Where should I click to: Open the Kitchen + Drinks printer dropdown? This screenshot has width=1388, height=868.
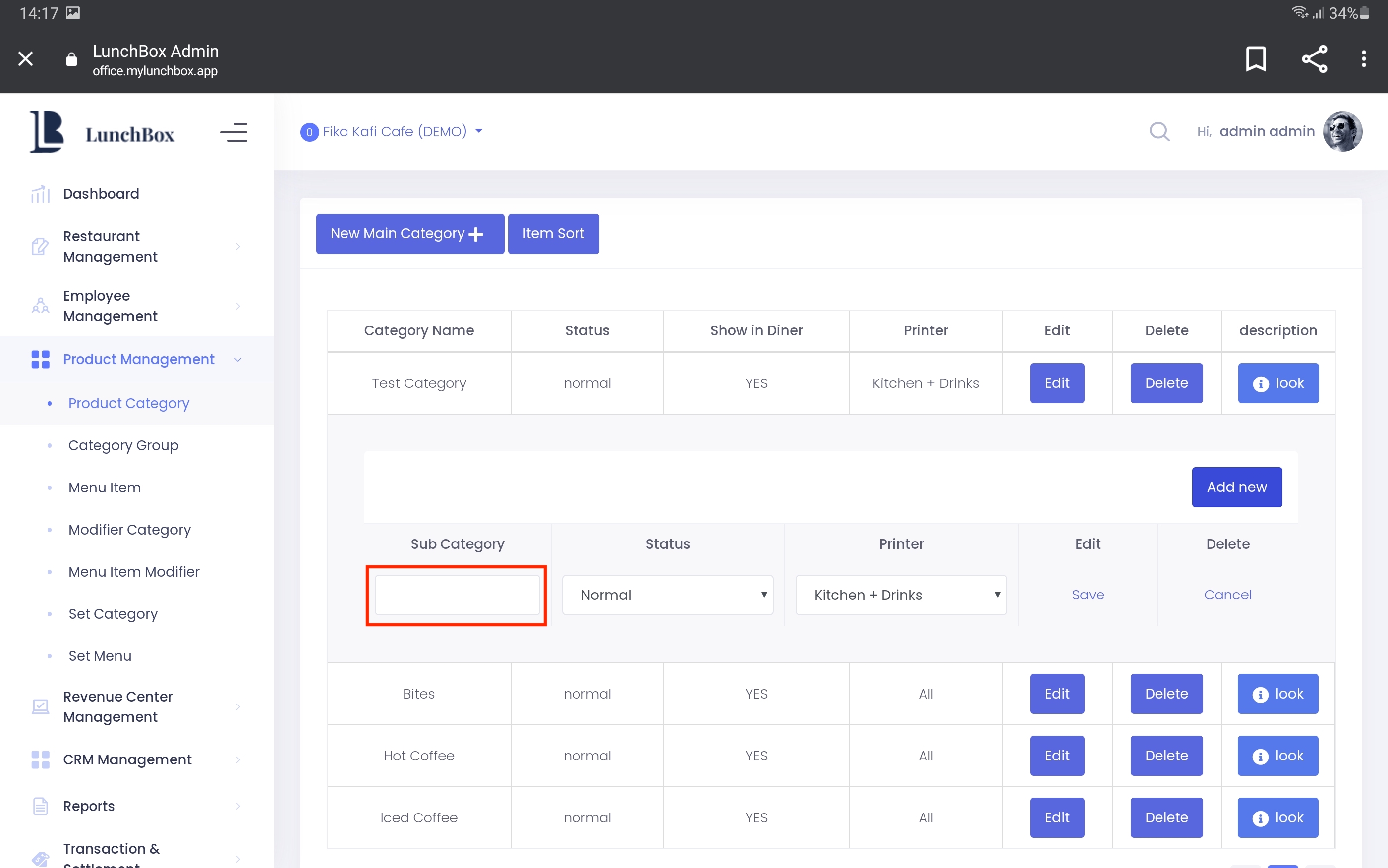coord(900,595)
